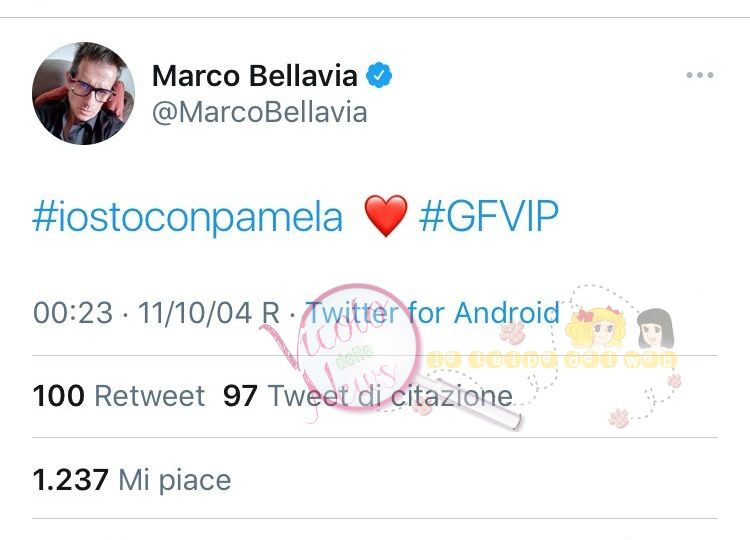This screenshot has height=540, width=750.
Task: Open the three-dot tweet options menu
Action: coord(699,75)
